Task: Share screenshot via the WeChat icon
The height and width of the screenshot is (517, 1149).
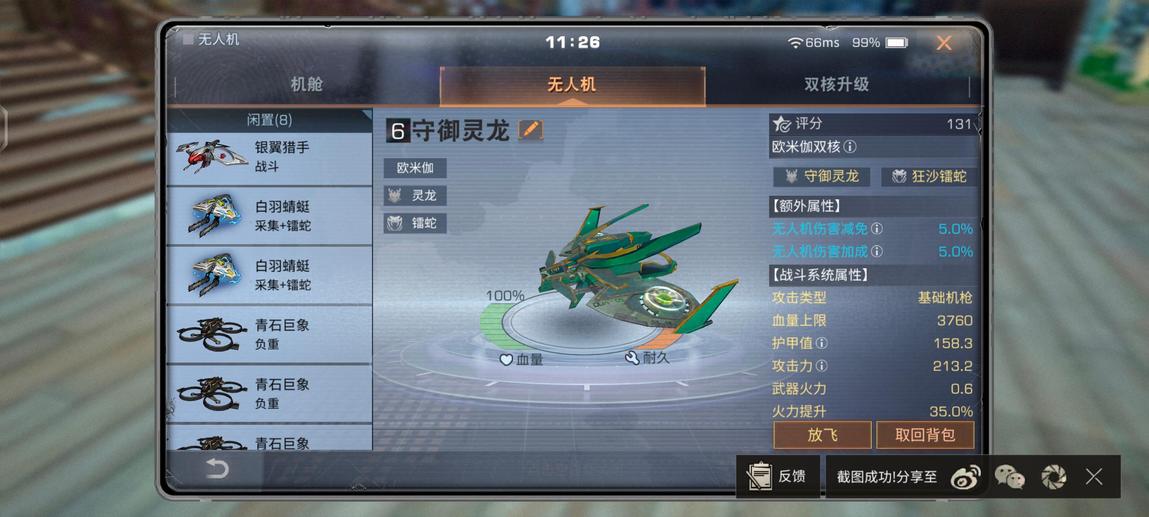Action: (1009, 477)
